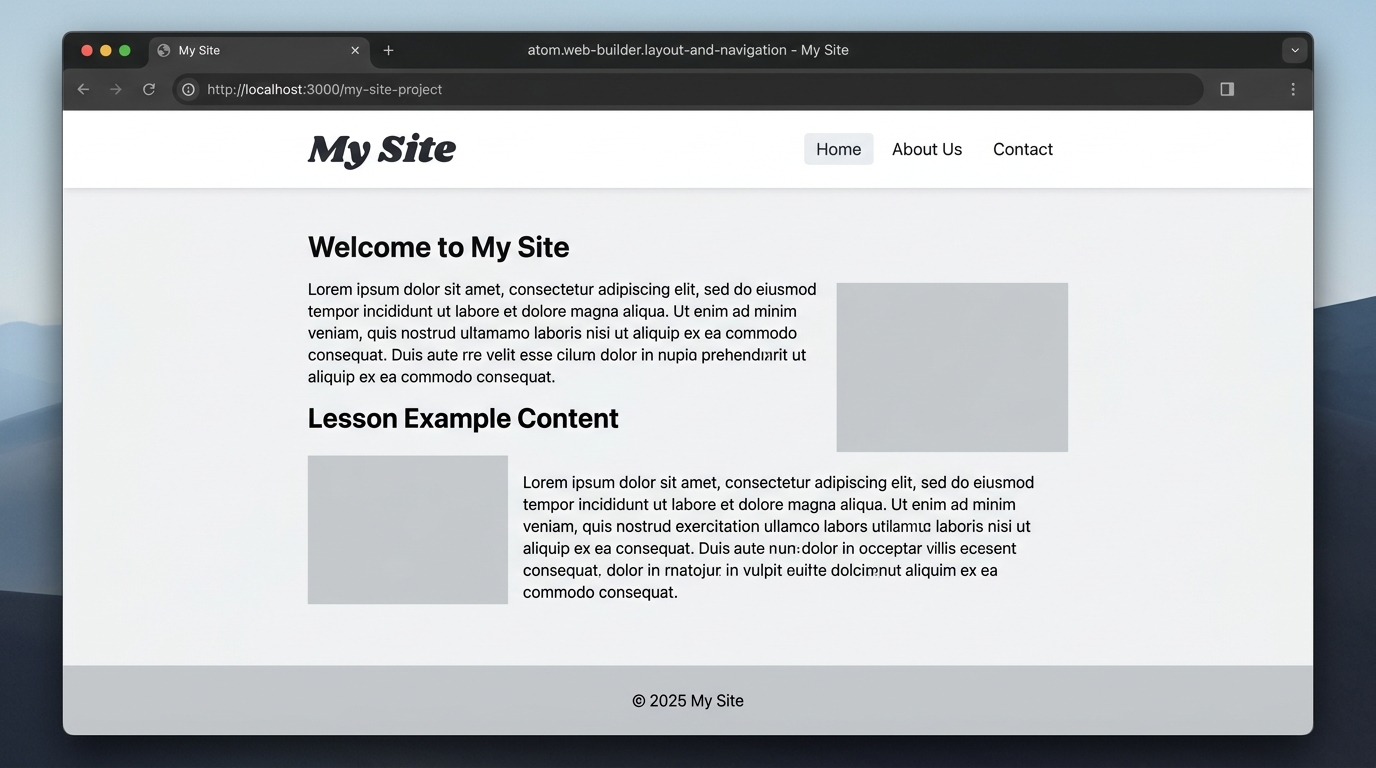This screenshot has width=1376, height=768.
Task: Open the browser side panel icon
Action: [1227, 89]
